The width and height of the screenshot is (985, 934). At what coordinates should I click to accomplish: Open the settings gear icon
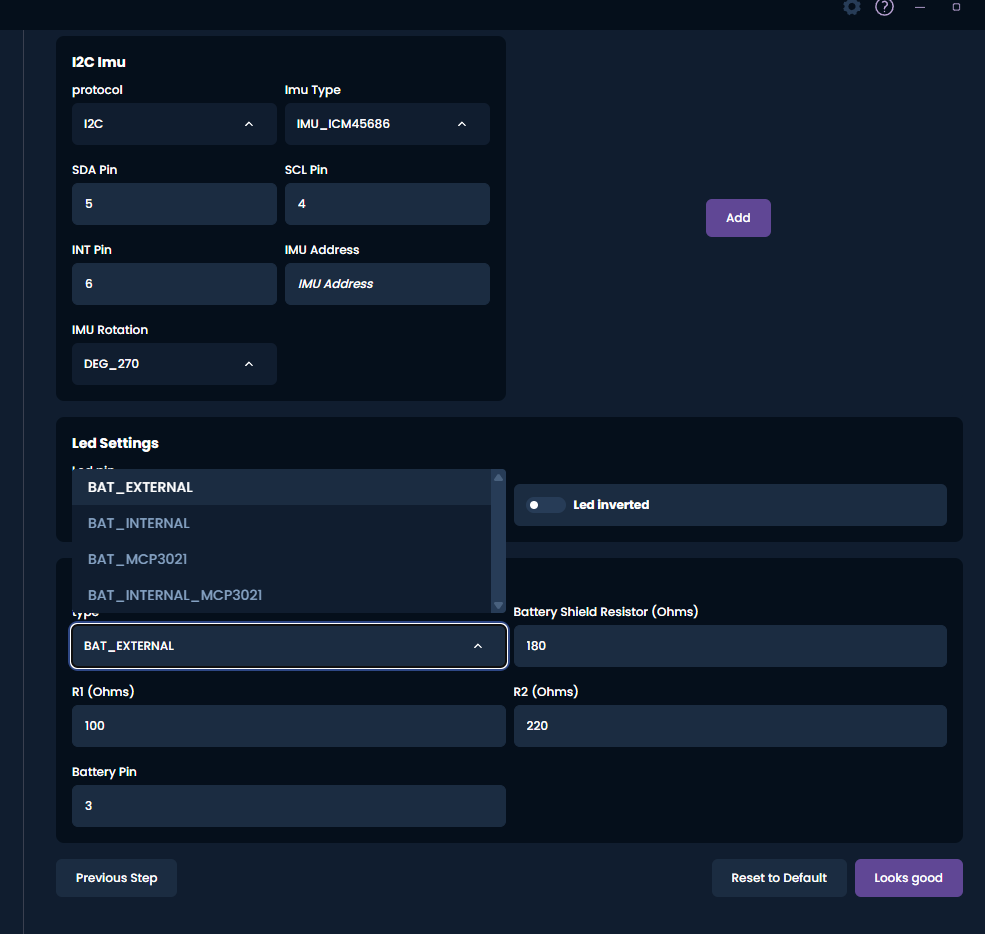pyautogui.click(x=851, y=8)
